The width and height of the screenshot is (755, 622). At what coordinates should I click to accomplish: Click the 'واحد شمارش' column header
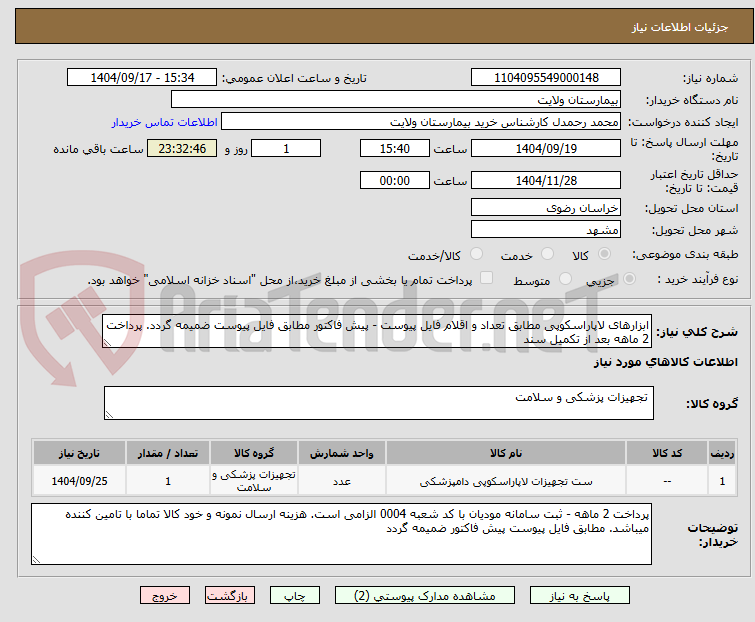click(x=342, y=453)
